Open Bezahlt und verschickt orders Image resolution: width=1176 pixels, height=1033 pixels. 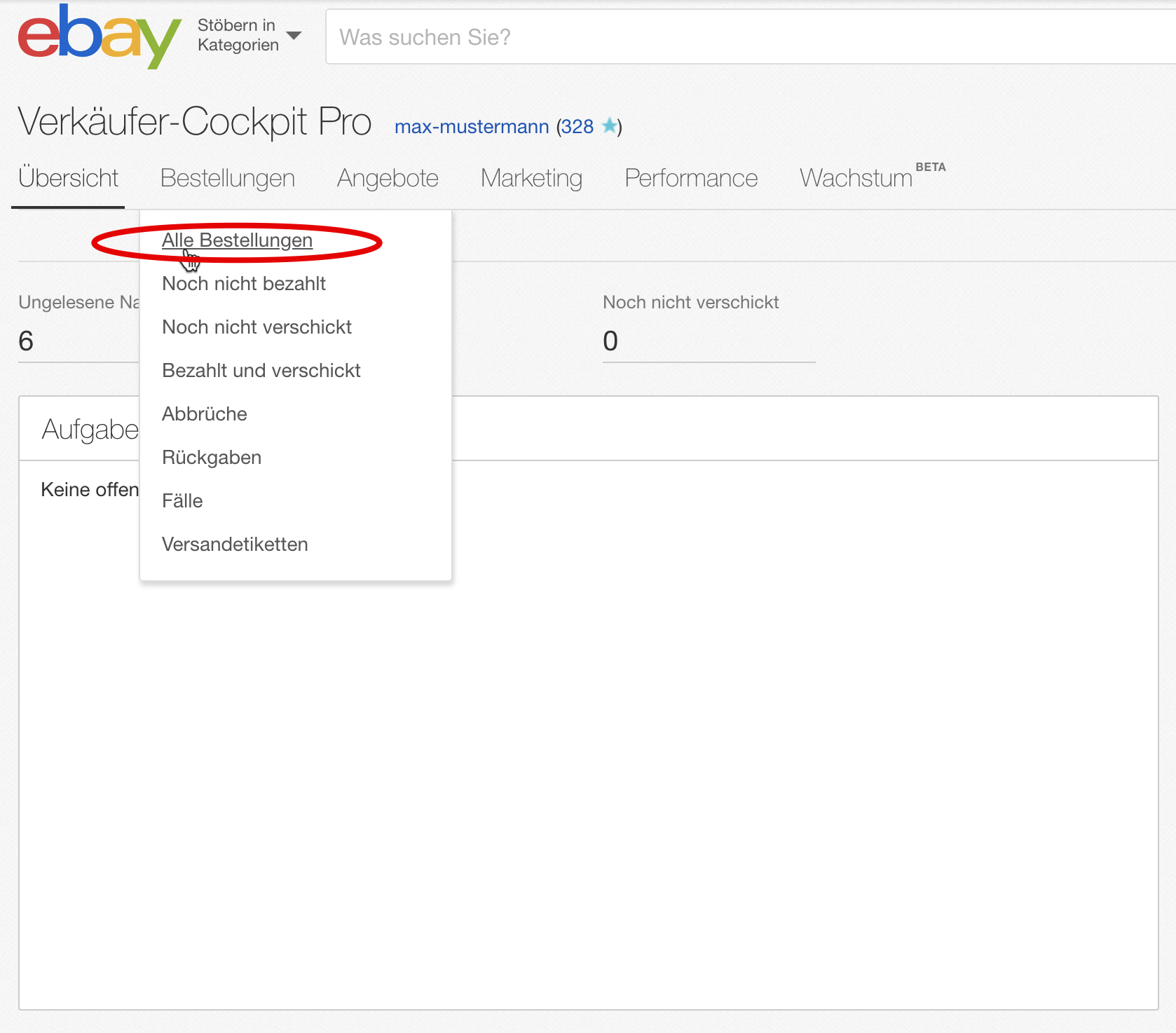261,371
